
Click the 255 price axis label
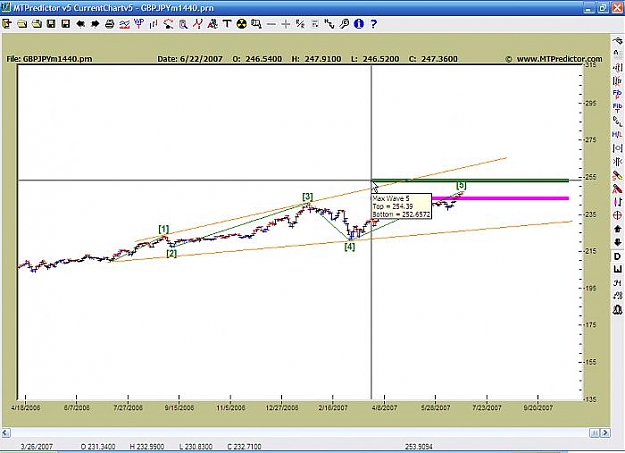(x=591, y=177)
